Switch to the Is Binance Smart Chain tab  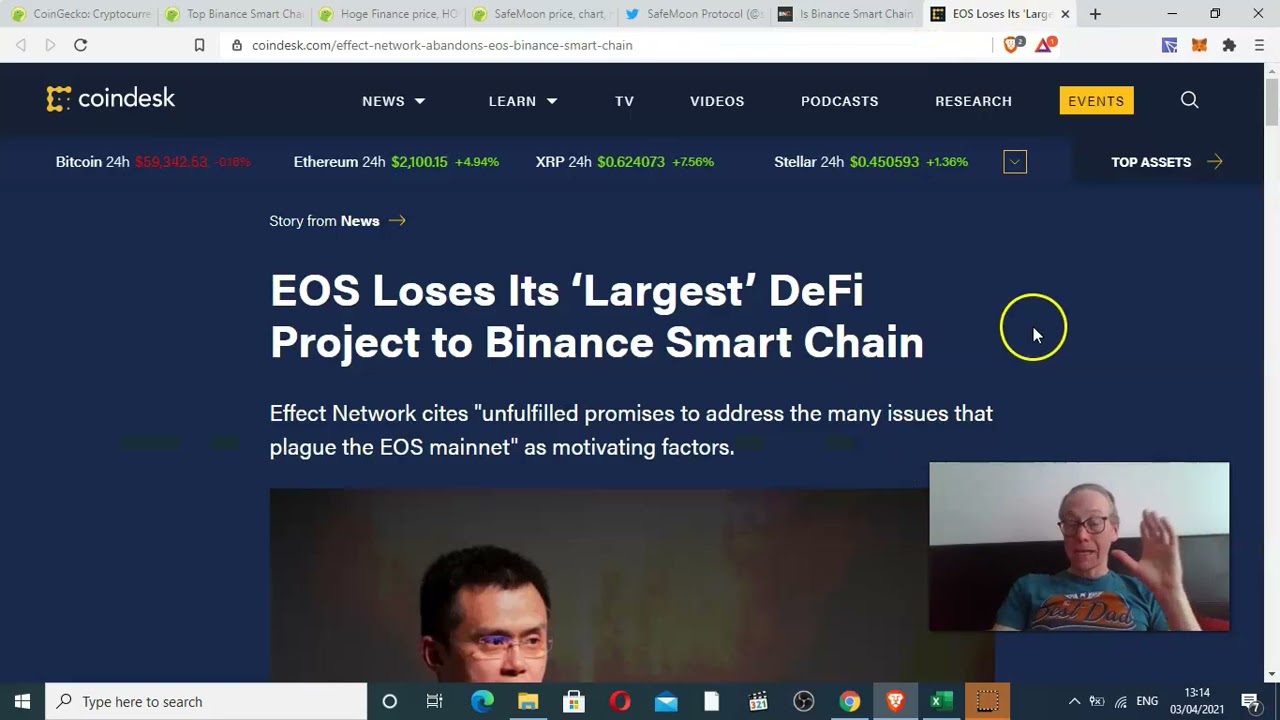[x=847, y=14]
